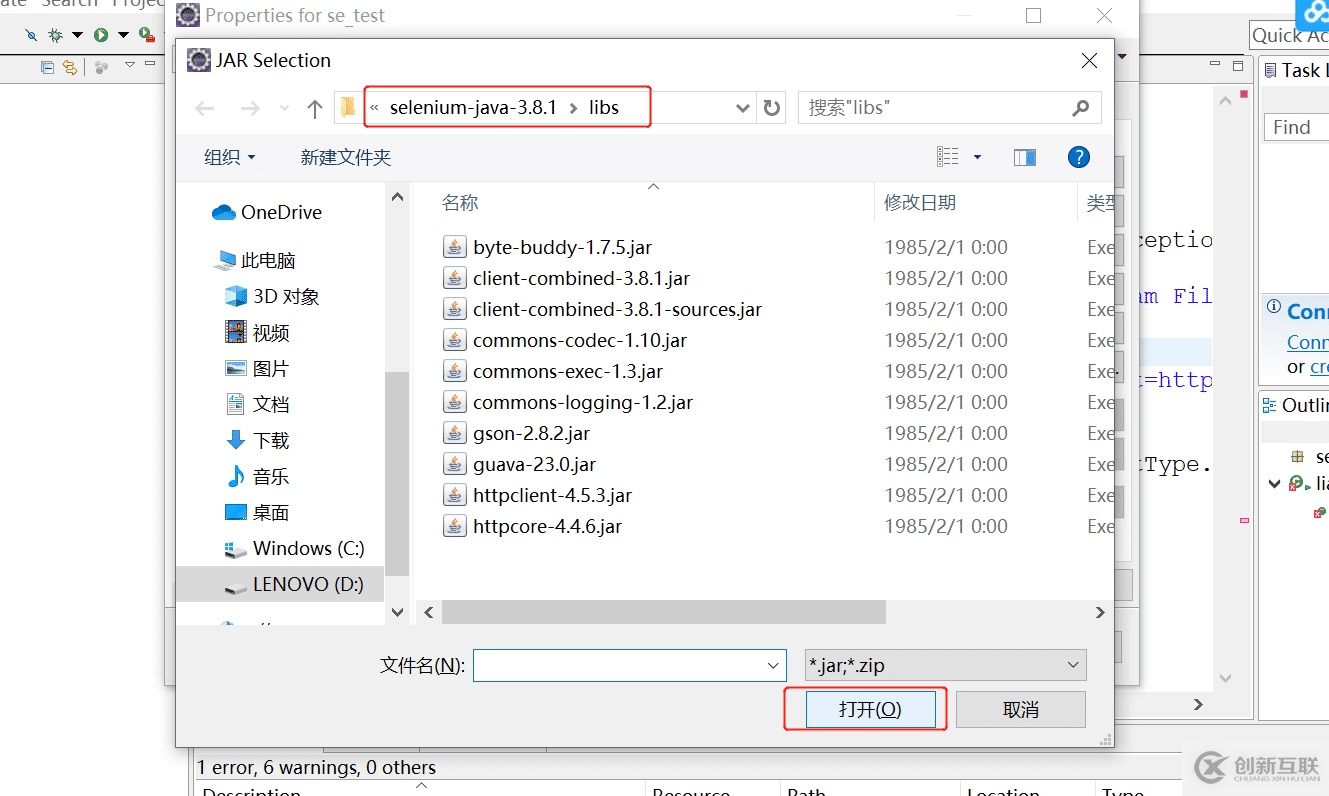Click 取消 button
The width and height of the screenshot is (1329, 796).
click(1021, 709)
